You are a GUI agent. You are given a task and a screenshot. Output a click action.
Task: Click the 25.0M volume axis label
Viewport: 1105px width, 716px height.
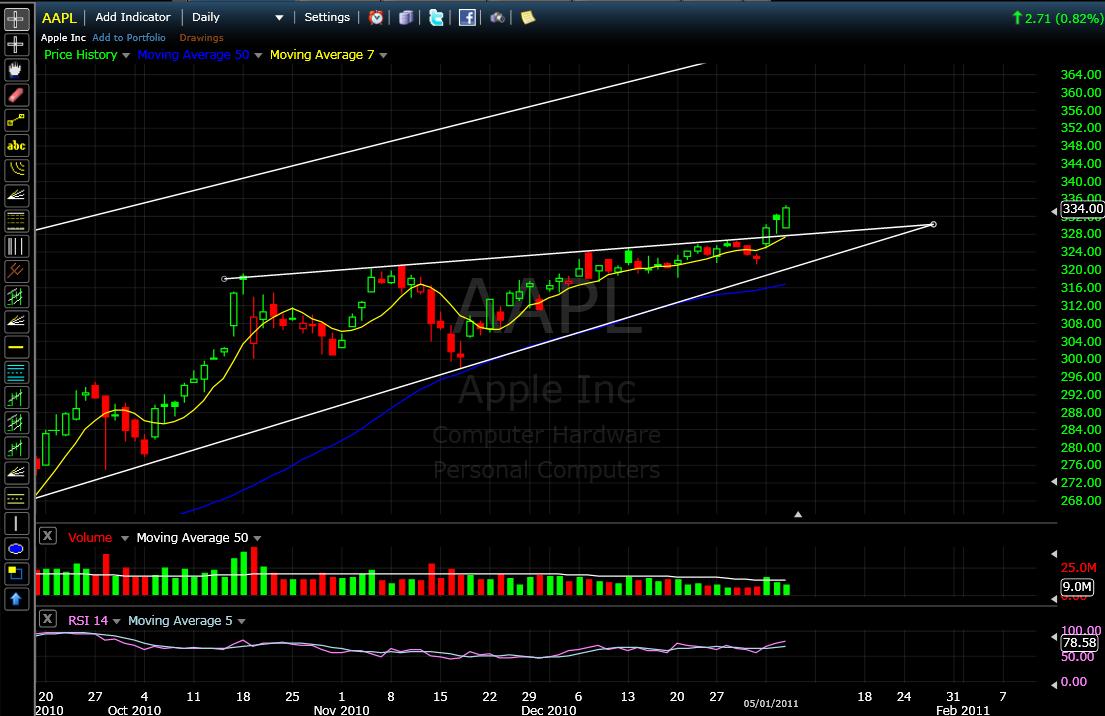click(1078, 567)
